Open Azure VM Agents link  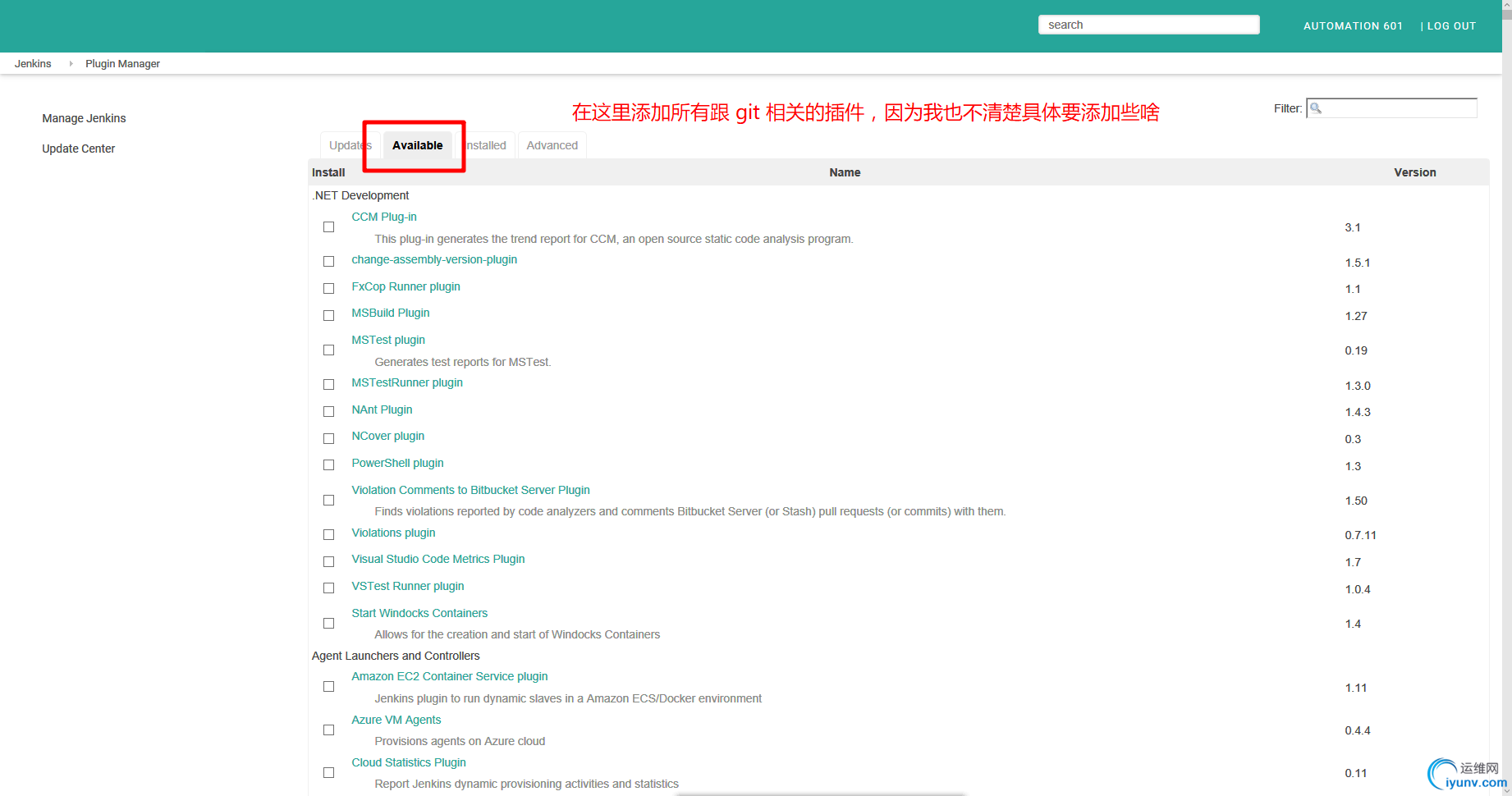click(396, 720)
